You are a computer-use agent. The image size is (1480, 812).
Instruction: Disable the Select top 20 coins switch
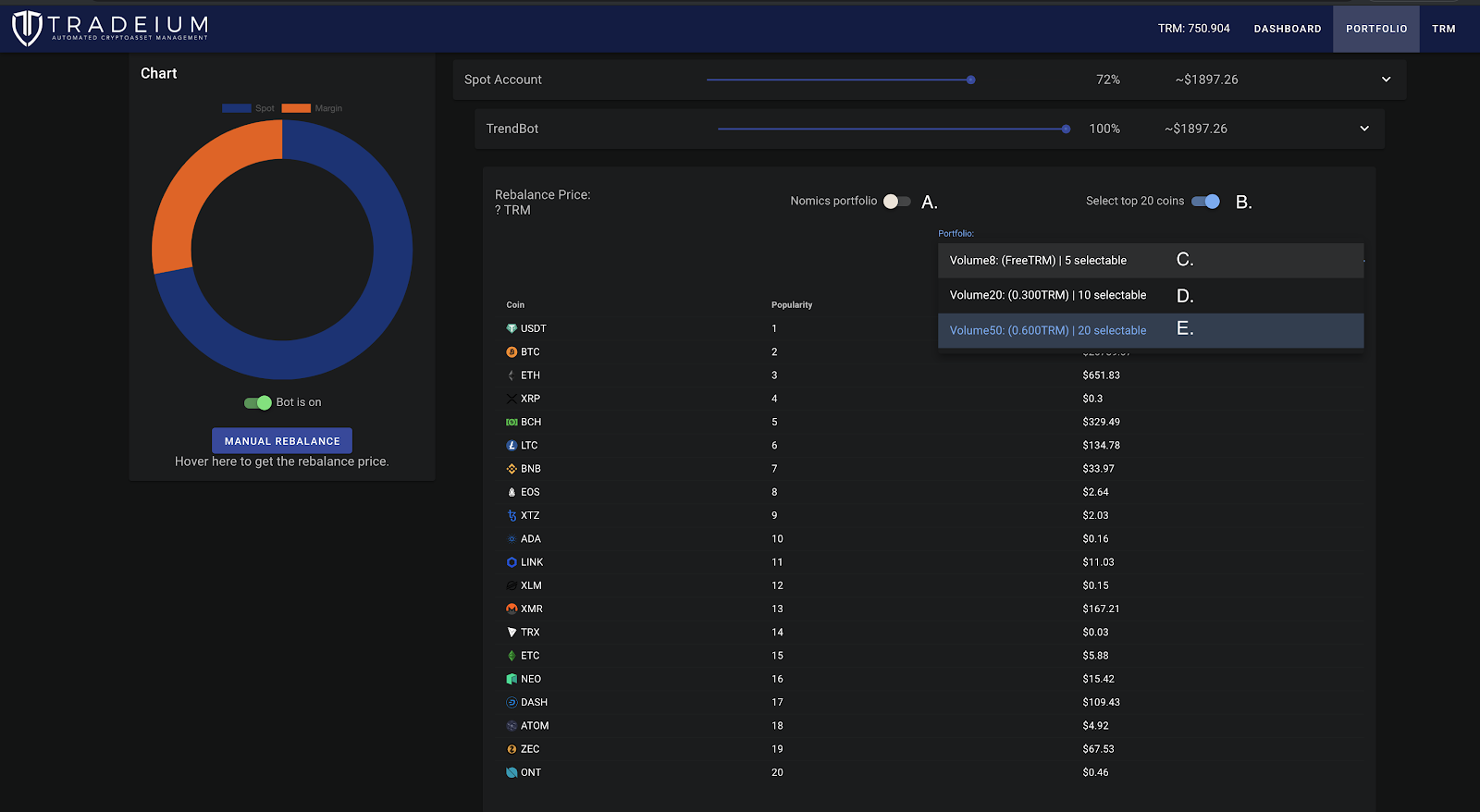click(1205, 201)
